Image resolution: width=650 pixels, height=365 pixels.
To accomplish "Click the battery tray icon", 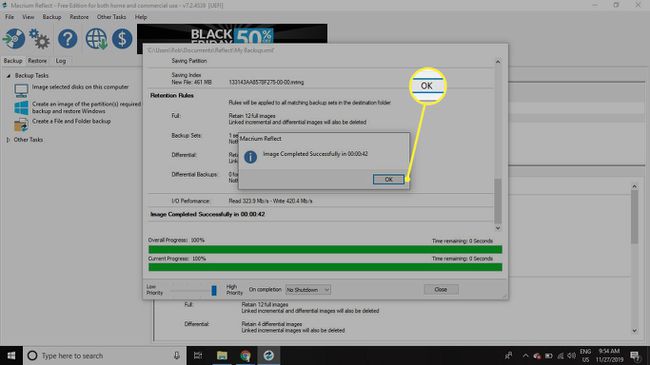I will (548, 356).
